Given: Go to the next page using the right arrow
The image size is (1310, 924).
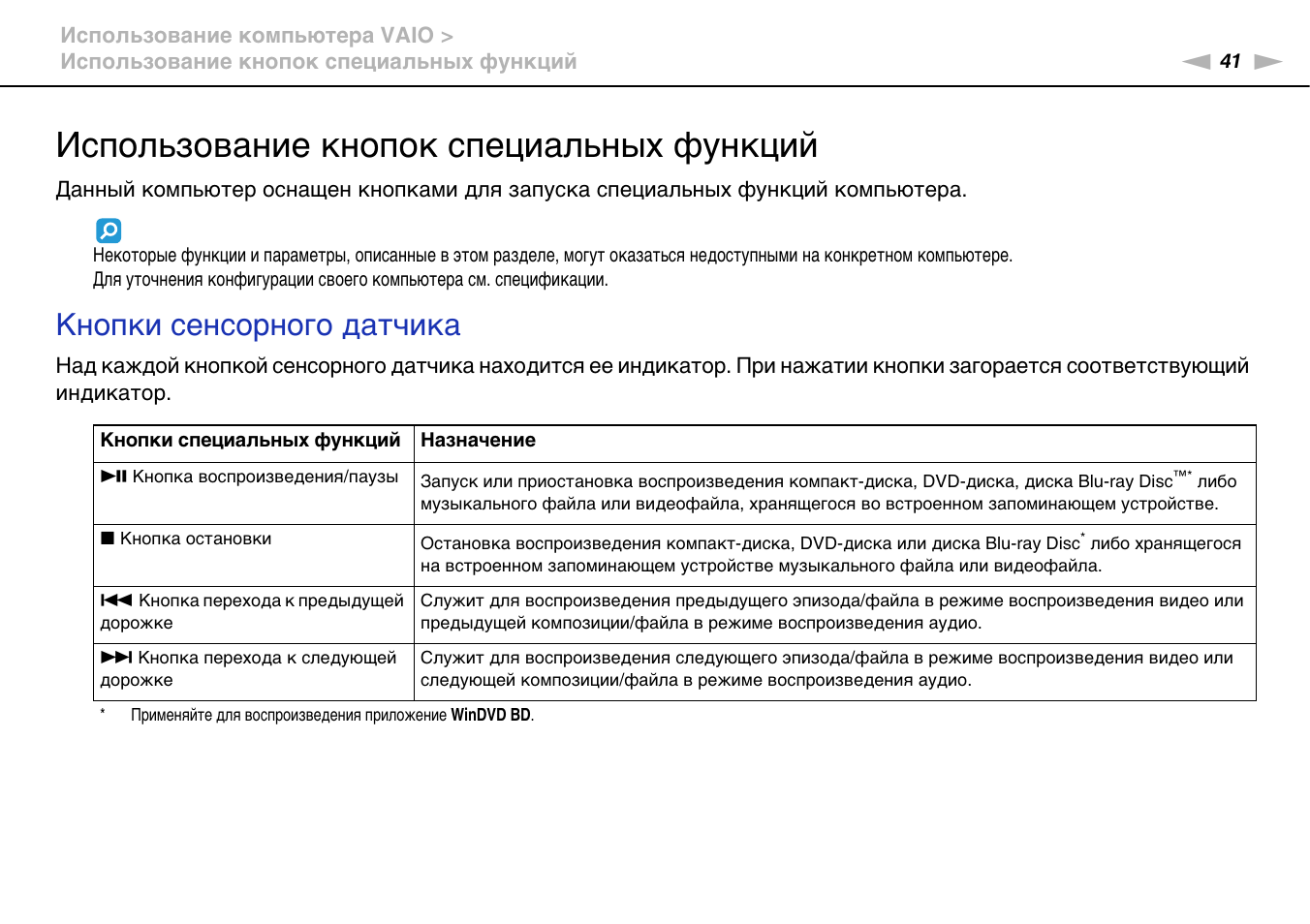Looking at the screenshot, I should [1267, 62].
